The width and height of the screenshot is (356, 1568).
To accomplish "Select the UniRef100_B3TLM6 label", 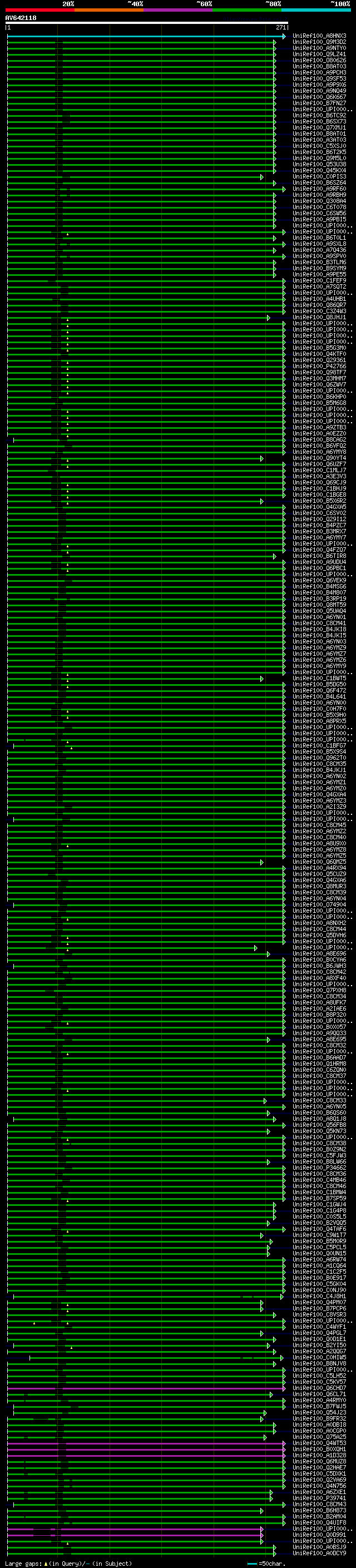I will tap(319, 263).
